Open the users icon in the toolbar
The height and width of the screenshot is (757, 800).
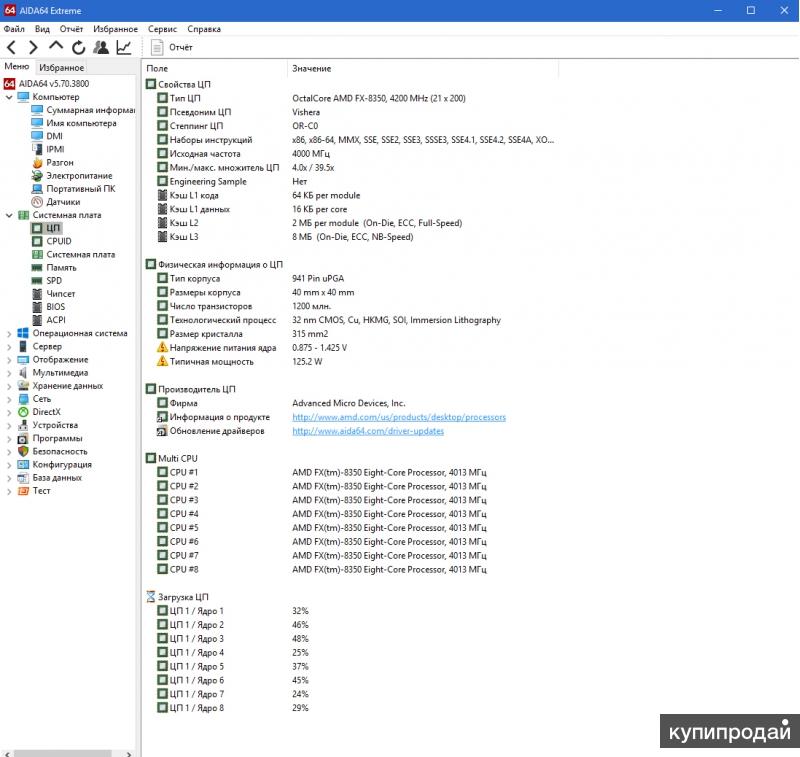tap(101, 47)
